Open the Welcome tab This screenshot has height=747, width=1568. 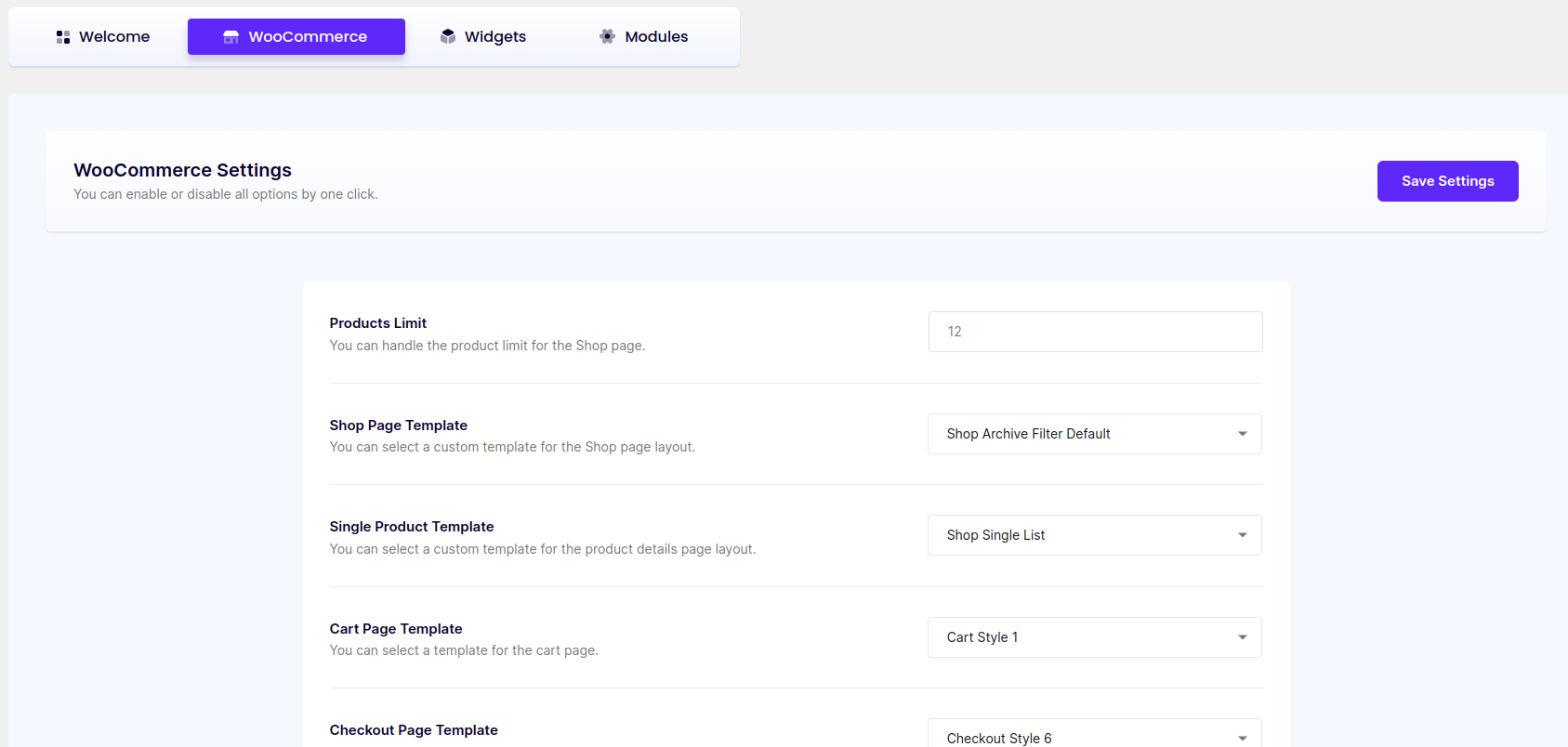(x=103, y=36)
